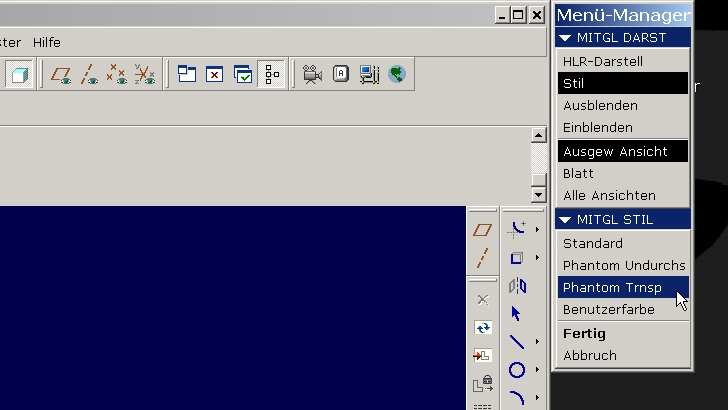Click the activate window icon with green check
728x410 pixels.
point(243,74)
